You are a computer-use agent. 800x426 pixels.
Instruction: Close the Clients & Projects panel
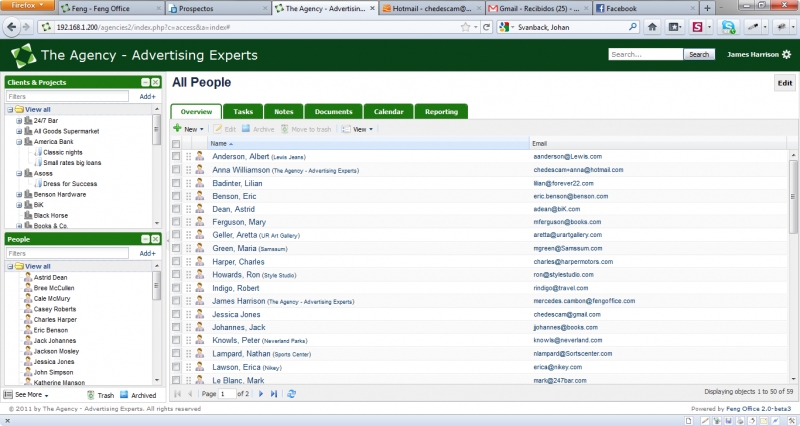click(x=156, y=82)
